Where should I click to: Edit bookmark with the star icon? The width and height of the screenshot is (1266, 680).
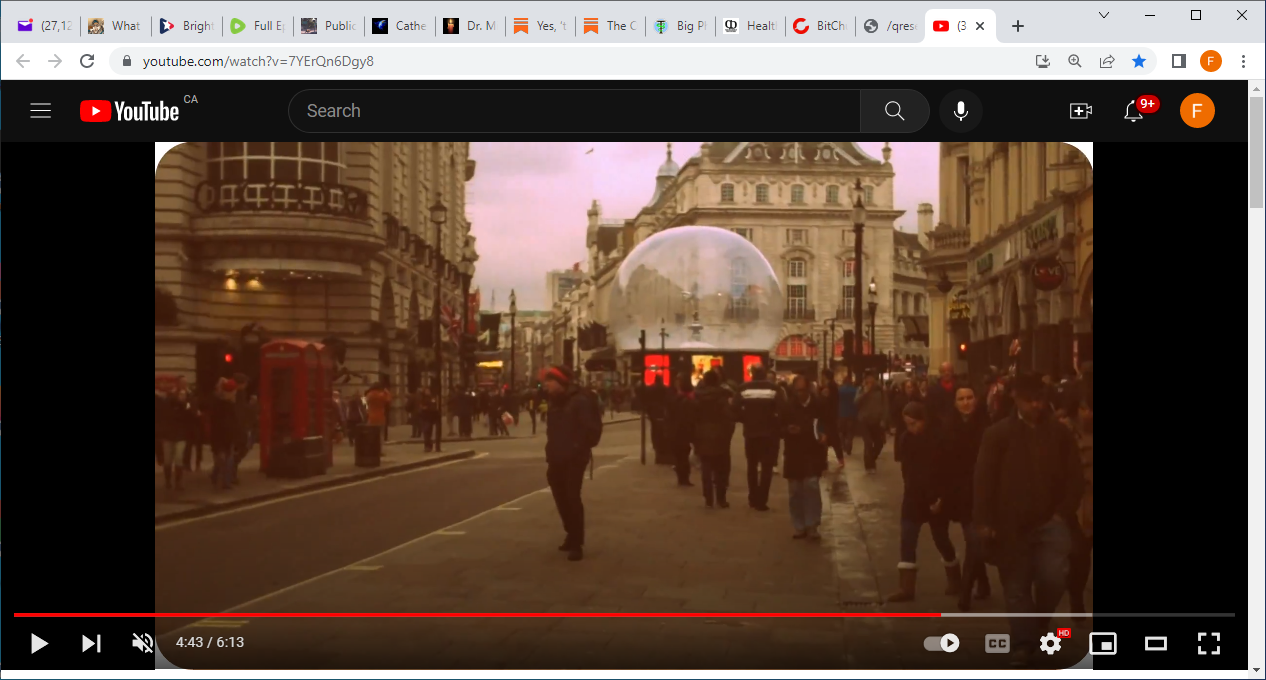(1139, 61)
